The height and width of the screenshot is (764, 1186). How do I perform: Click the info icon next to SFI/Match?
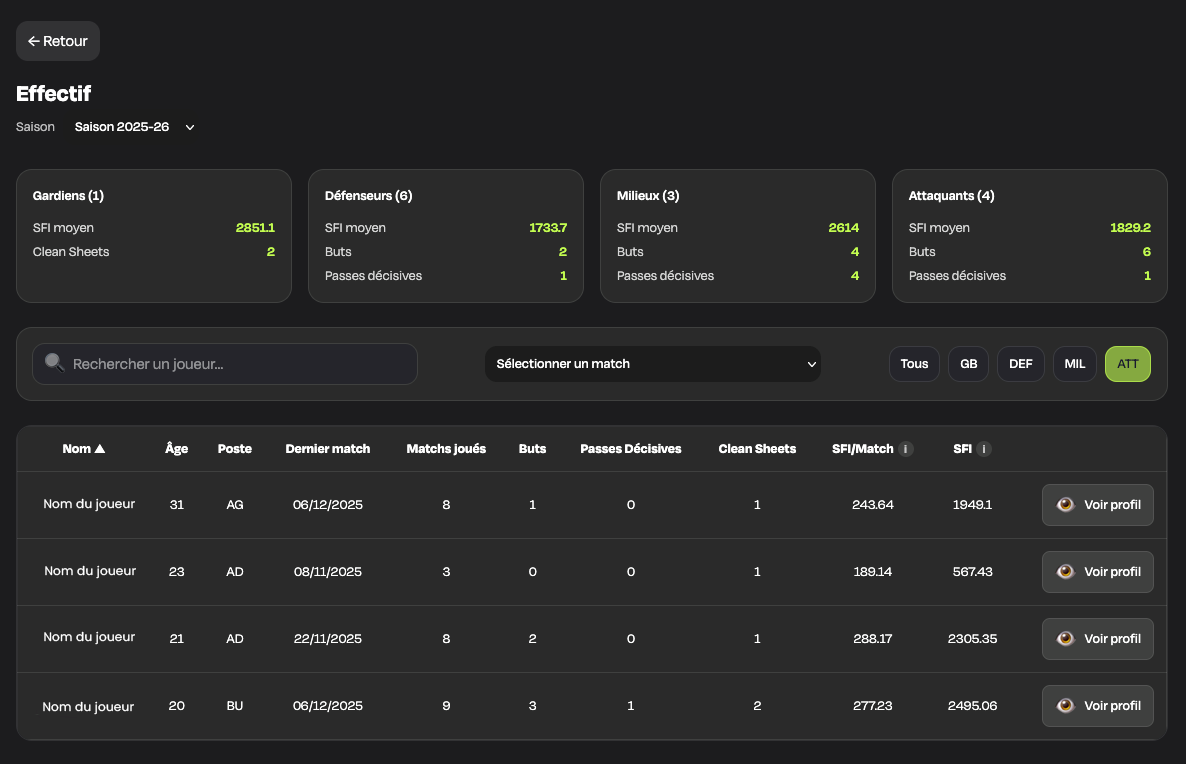(906, 449)
